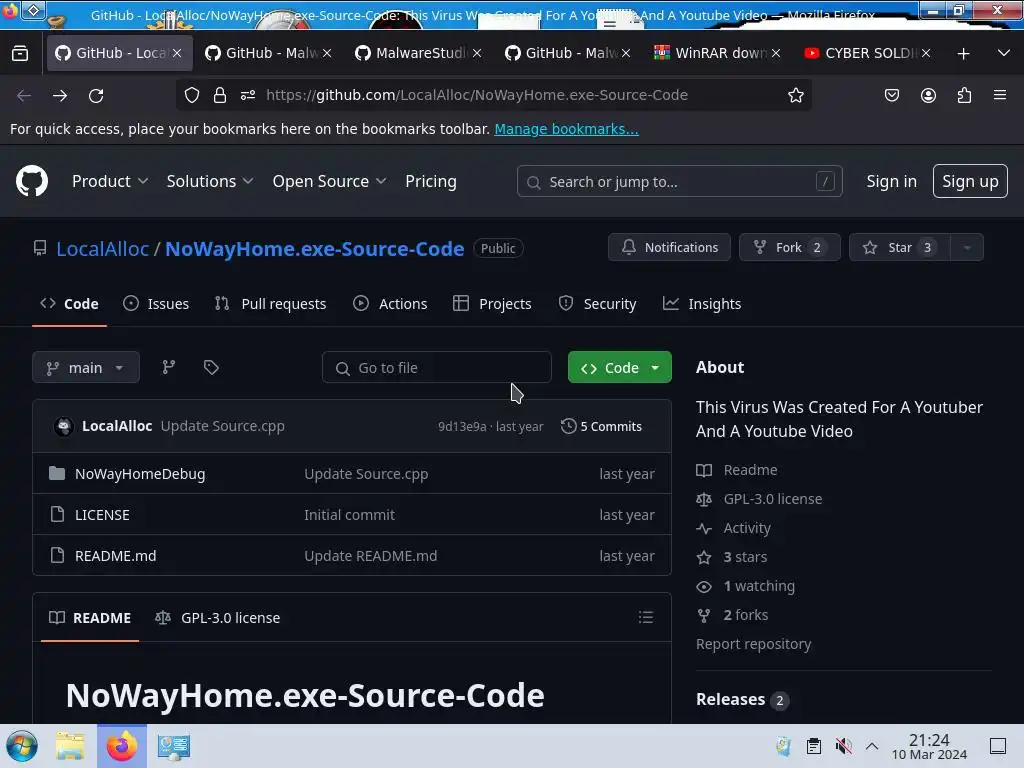The height and width of the screenshot is (768, 1024).
Task: Open README outline list icon
Action: click(x=645, y=617)
